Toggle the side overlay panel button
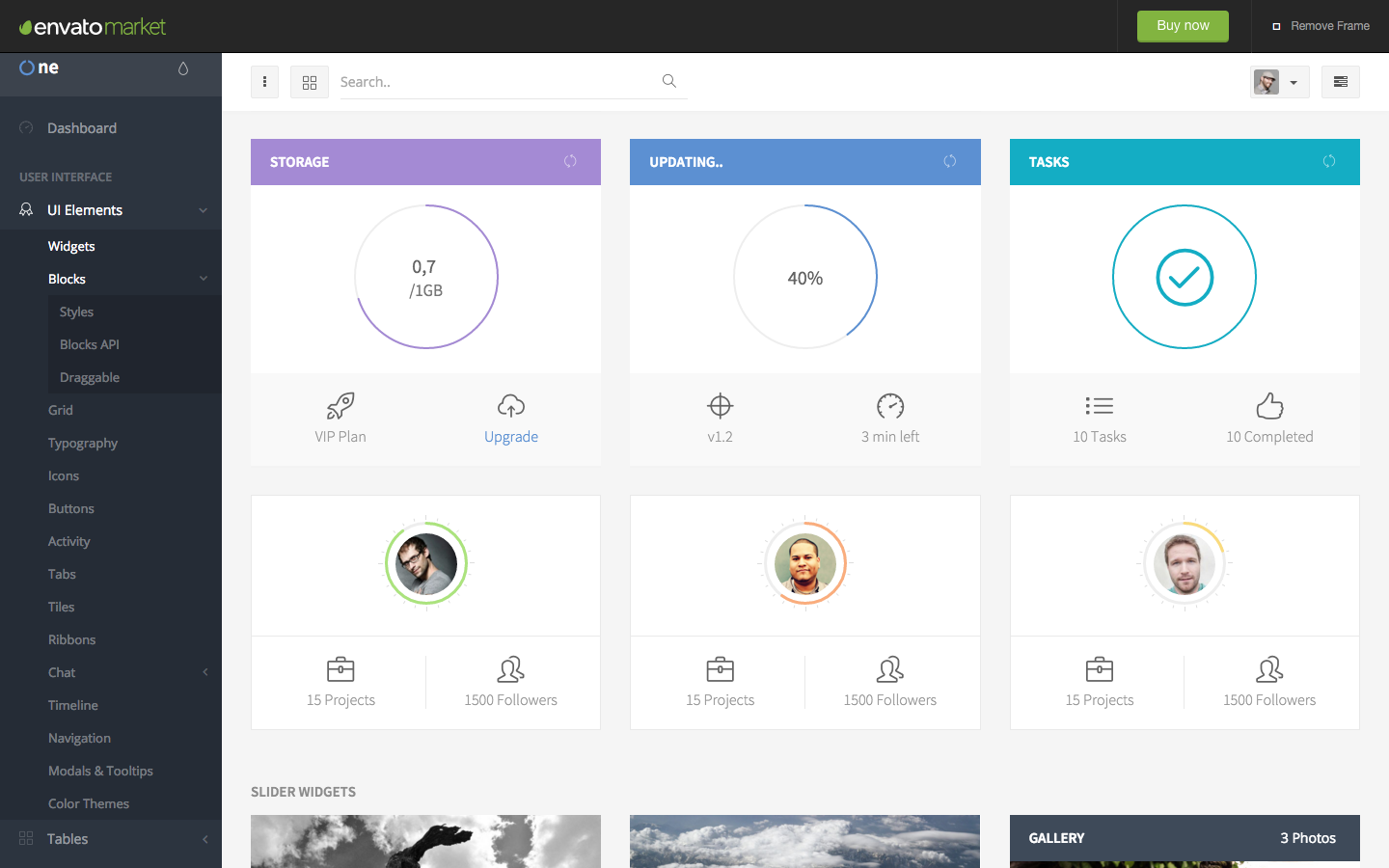This screenshot has width=1389, height=868. point(1341,82)
